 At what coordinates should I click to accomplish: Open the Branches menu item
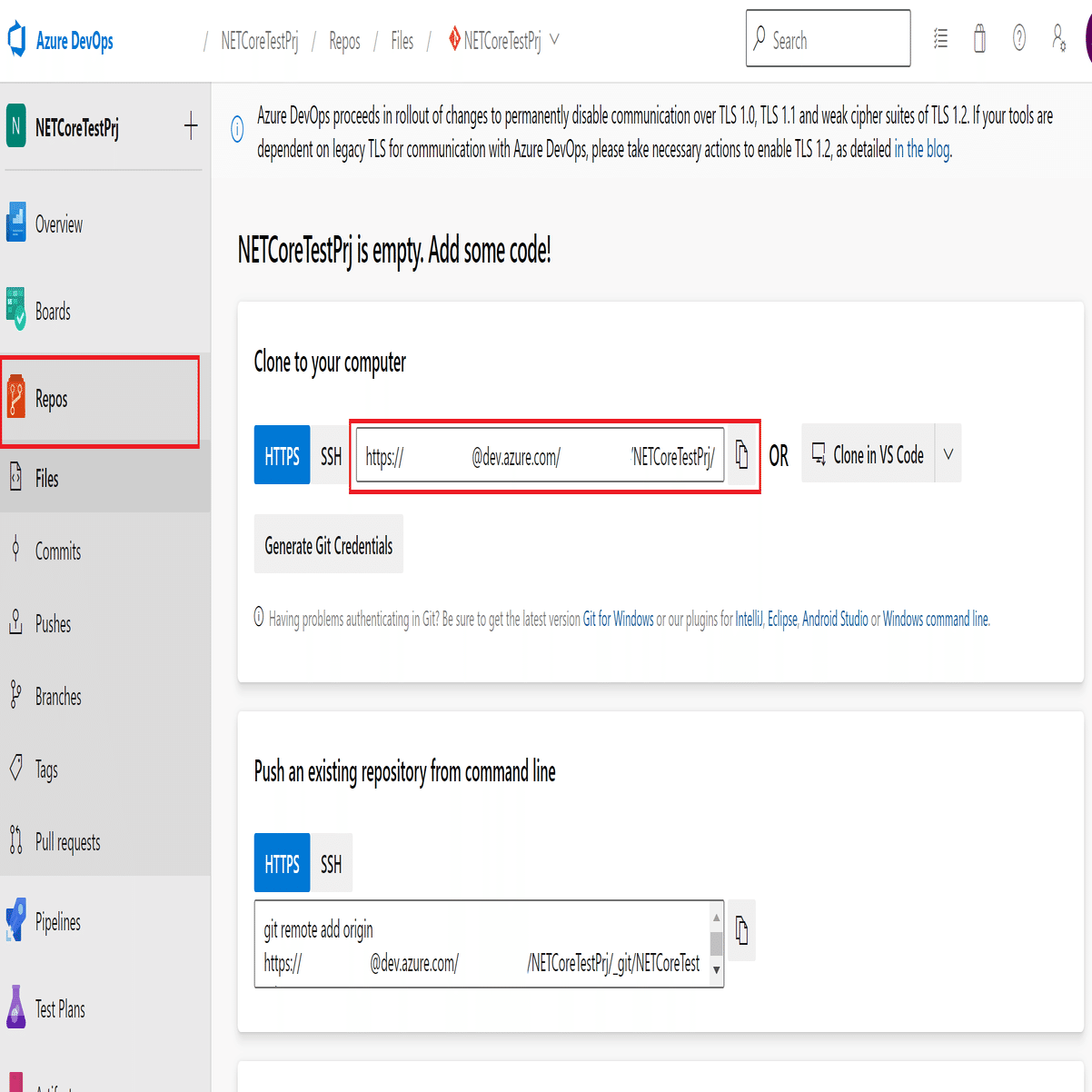[105, 696]
